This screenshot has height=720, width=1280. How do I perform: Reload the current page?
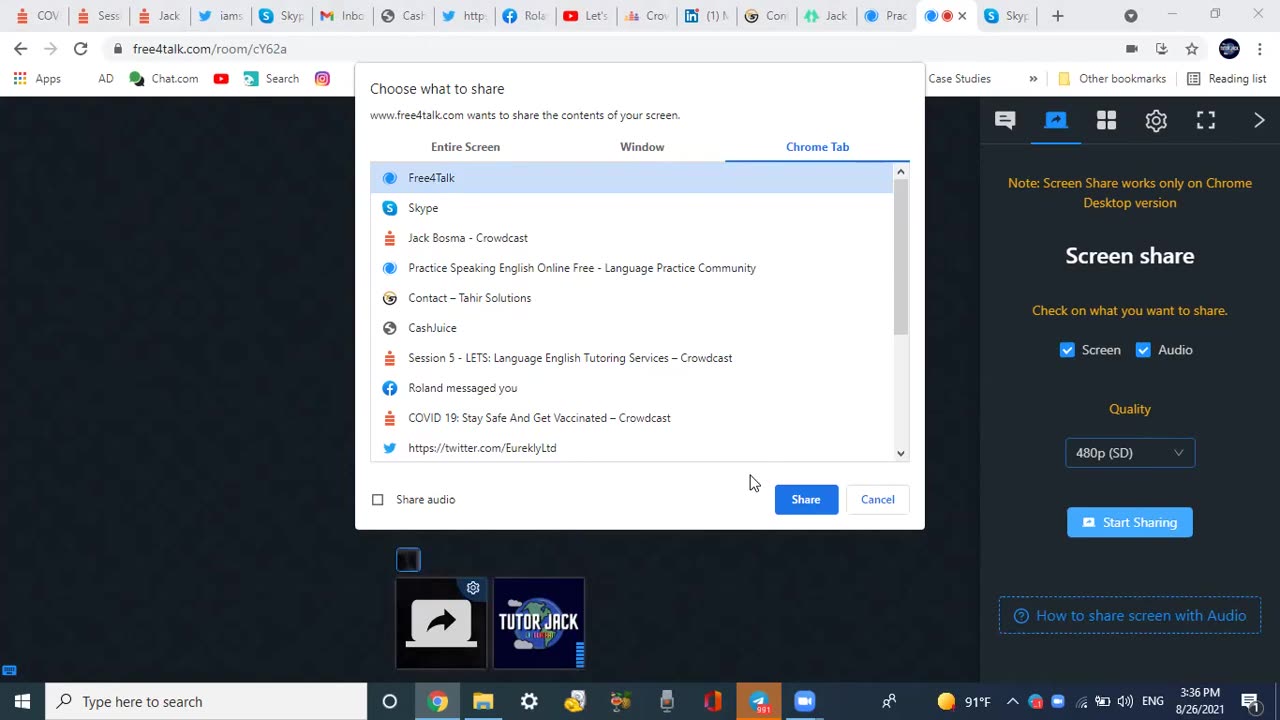(81, 49)
